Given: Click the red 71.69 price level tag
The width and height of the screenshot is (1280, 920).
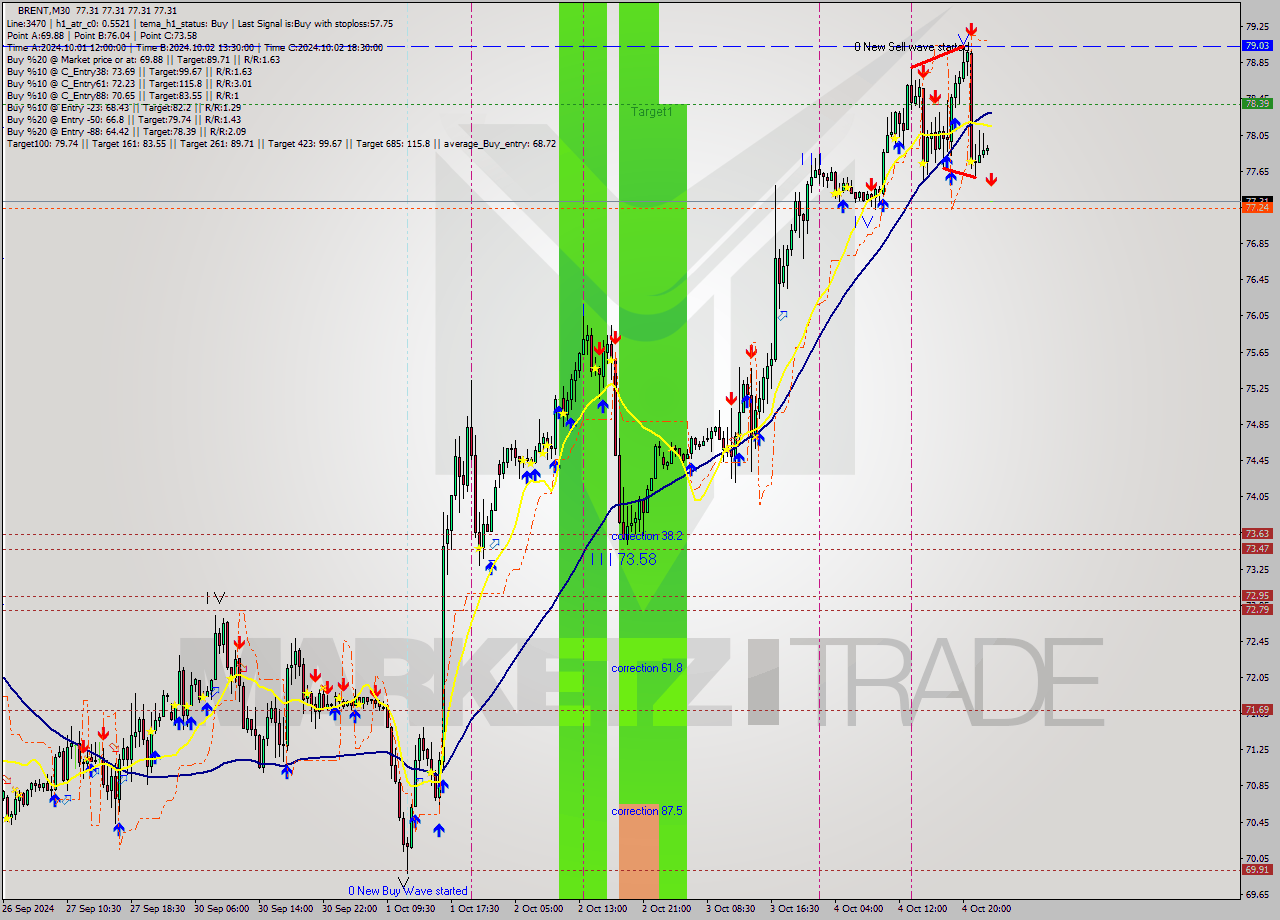Looking at the screenshot, I should [x=1257, y=710].
